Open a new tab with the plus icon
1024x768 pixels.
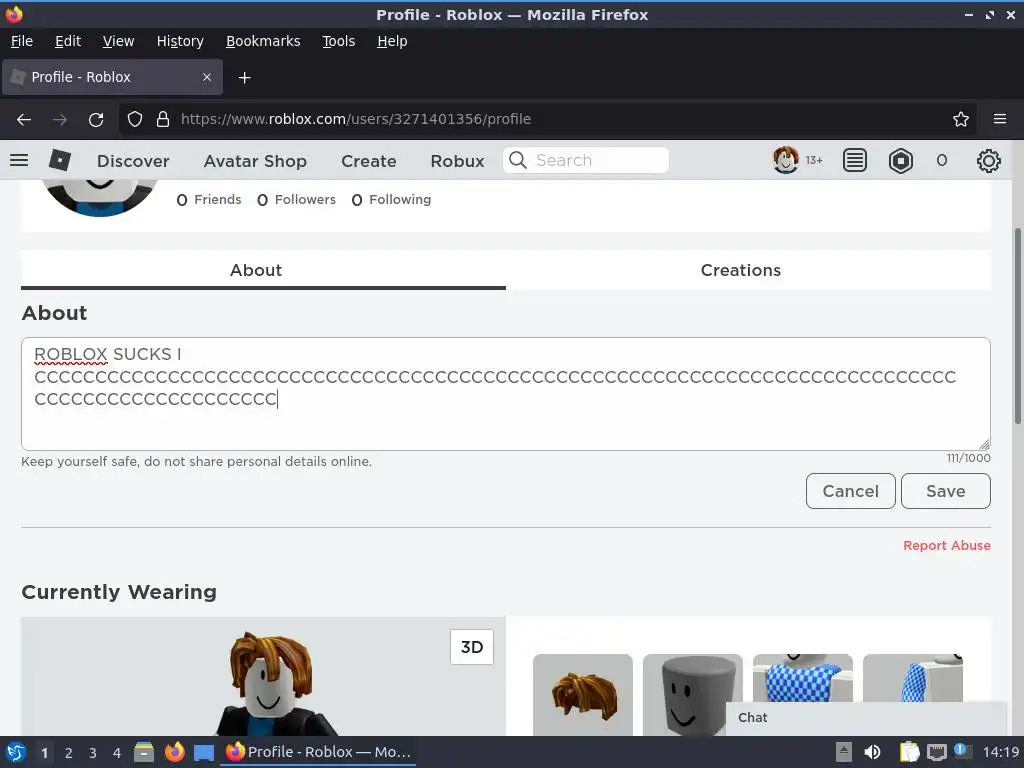point(244,78)
